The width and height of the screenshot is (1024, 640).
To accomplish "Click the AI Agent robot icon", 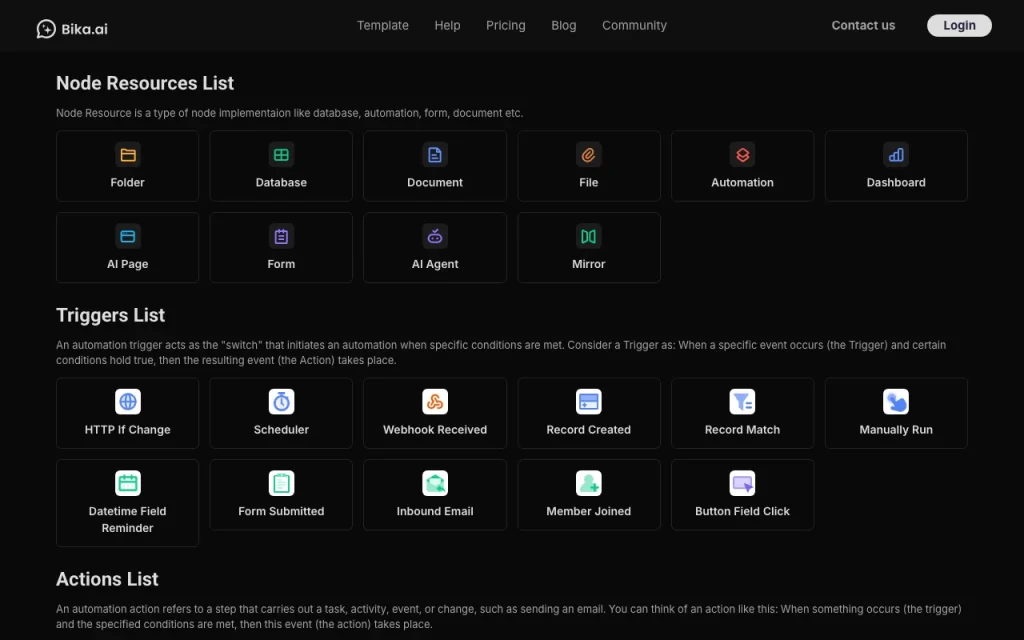I will click(435, 236).
